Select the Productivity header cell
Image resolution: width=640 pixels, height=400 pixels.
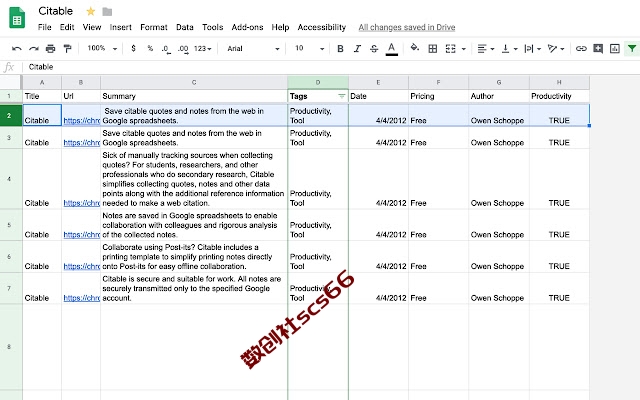pos(559,96)
